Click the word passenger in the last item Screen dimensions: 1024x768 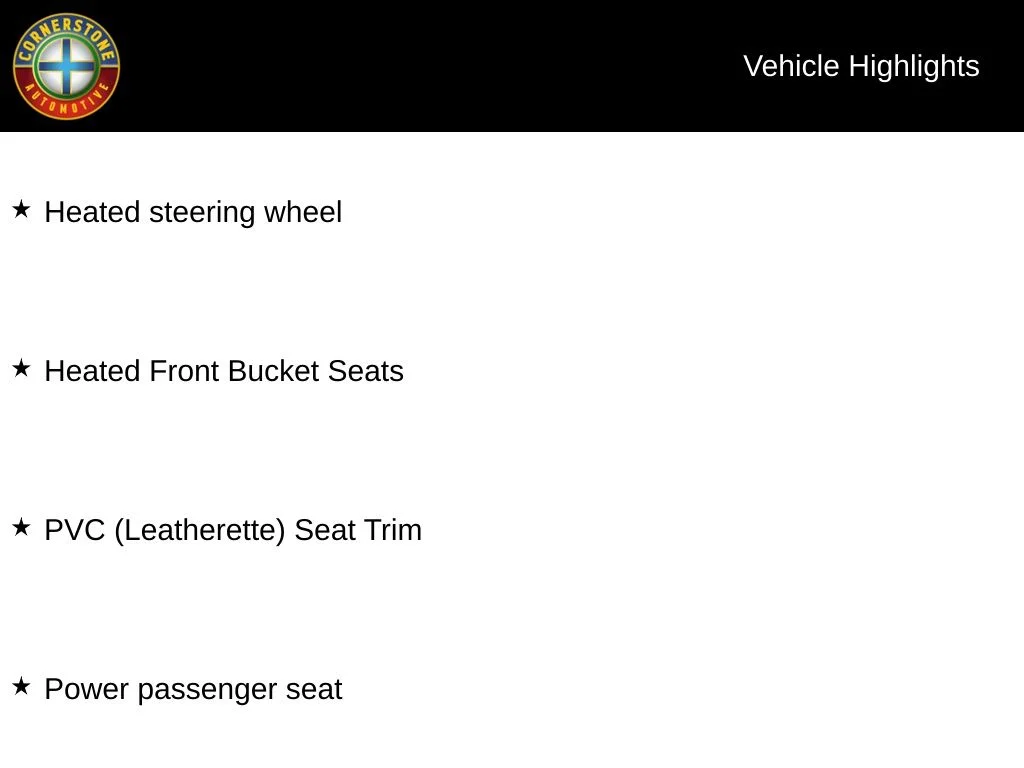coord(207,691)
